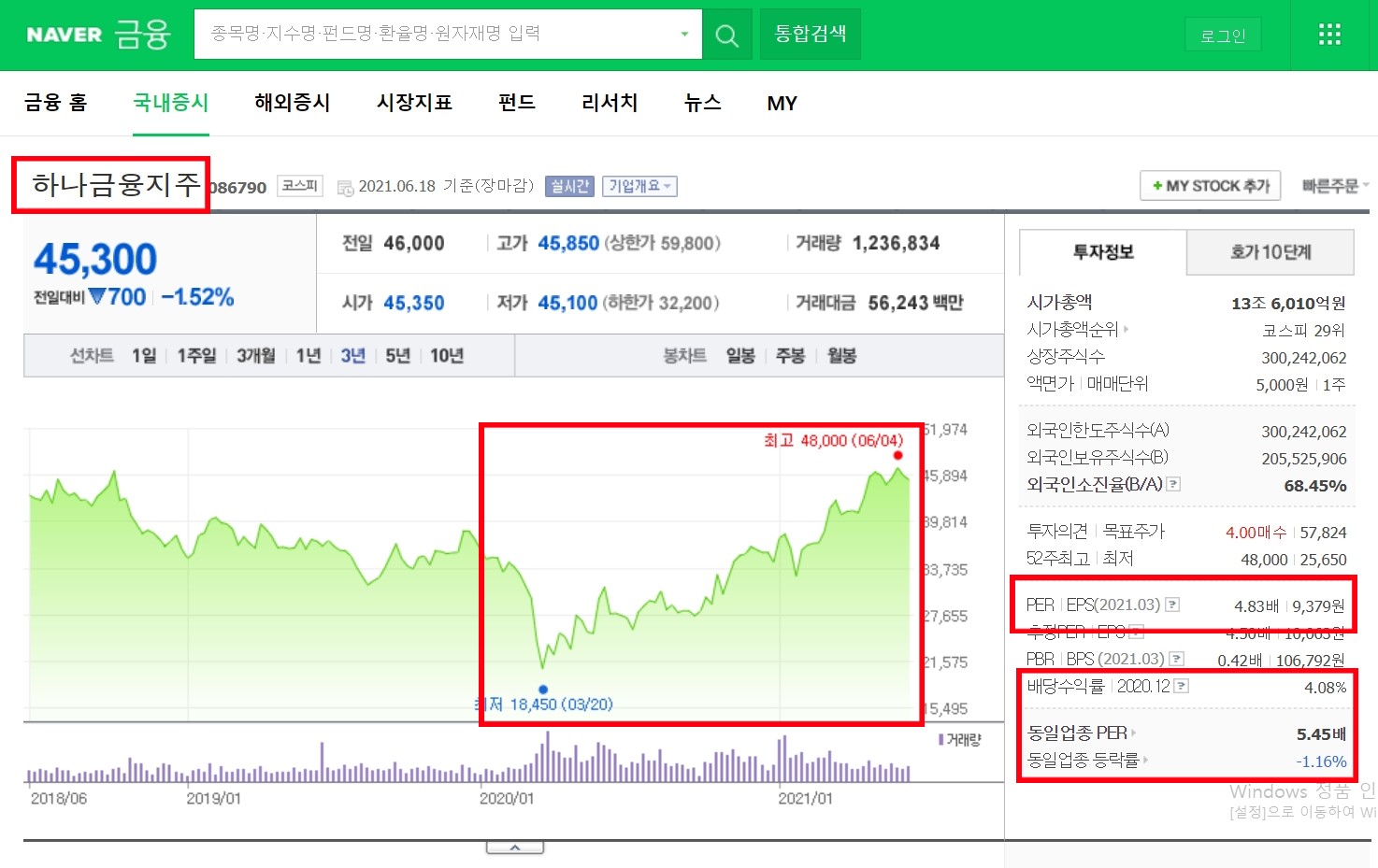Select the 3년 chart period
1378x868 pixels.
(x=352, y=355)
